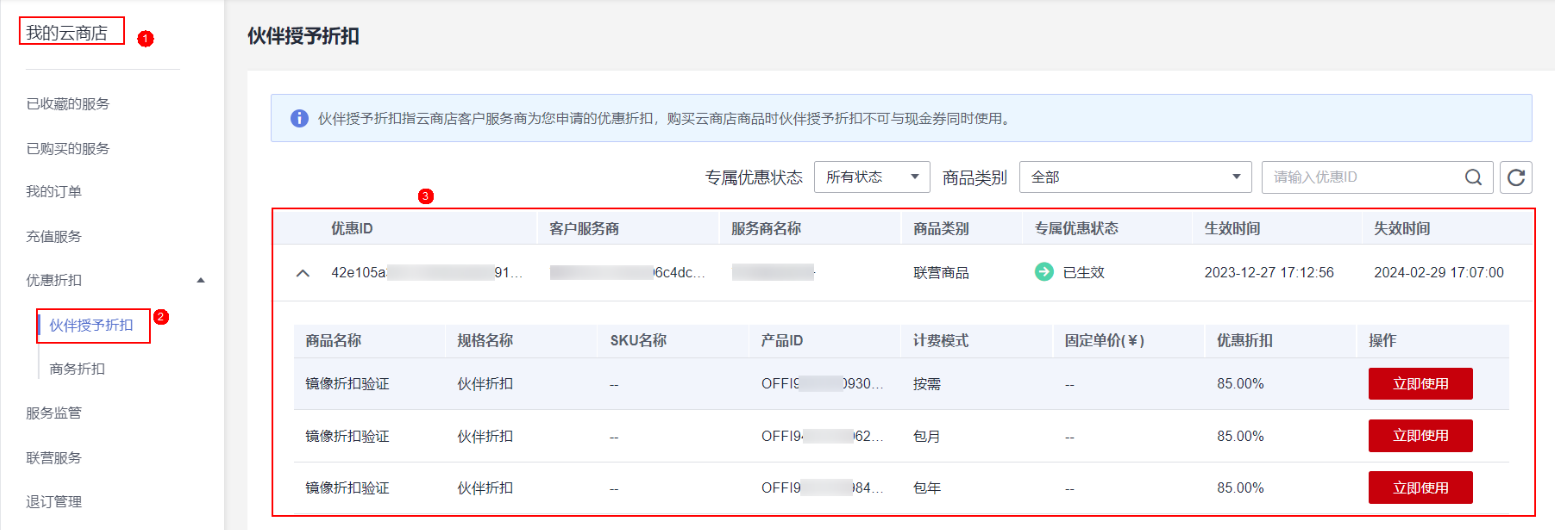Click the 我的云商店 sidebar title

click(x=67, y=32)
